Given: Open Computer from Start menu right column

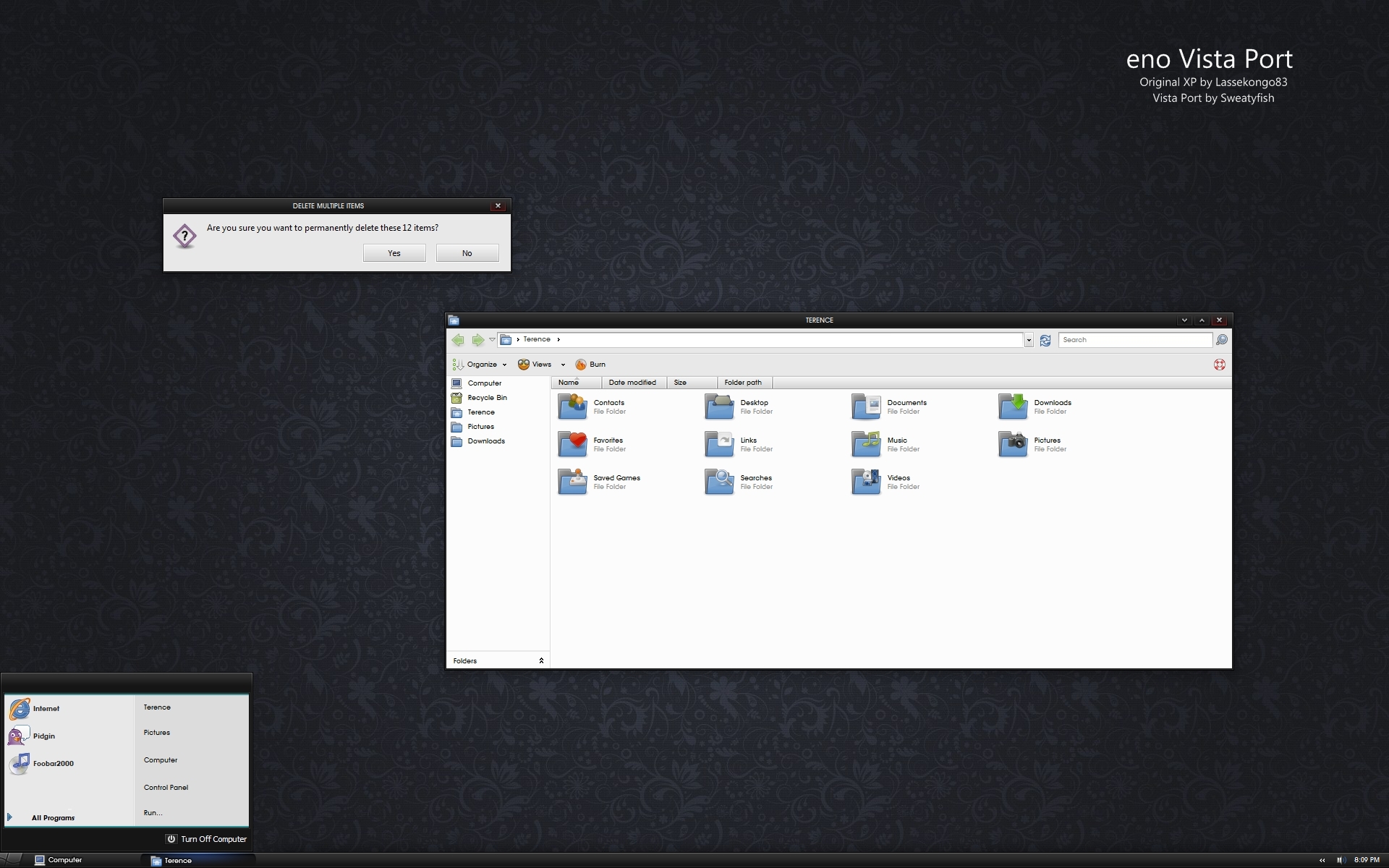Looking at the screenshot, I should pos(161,760).
